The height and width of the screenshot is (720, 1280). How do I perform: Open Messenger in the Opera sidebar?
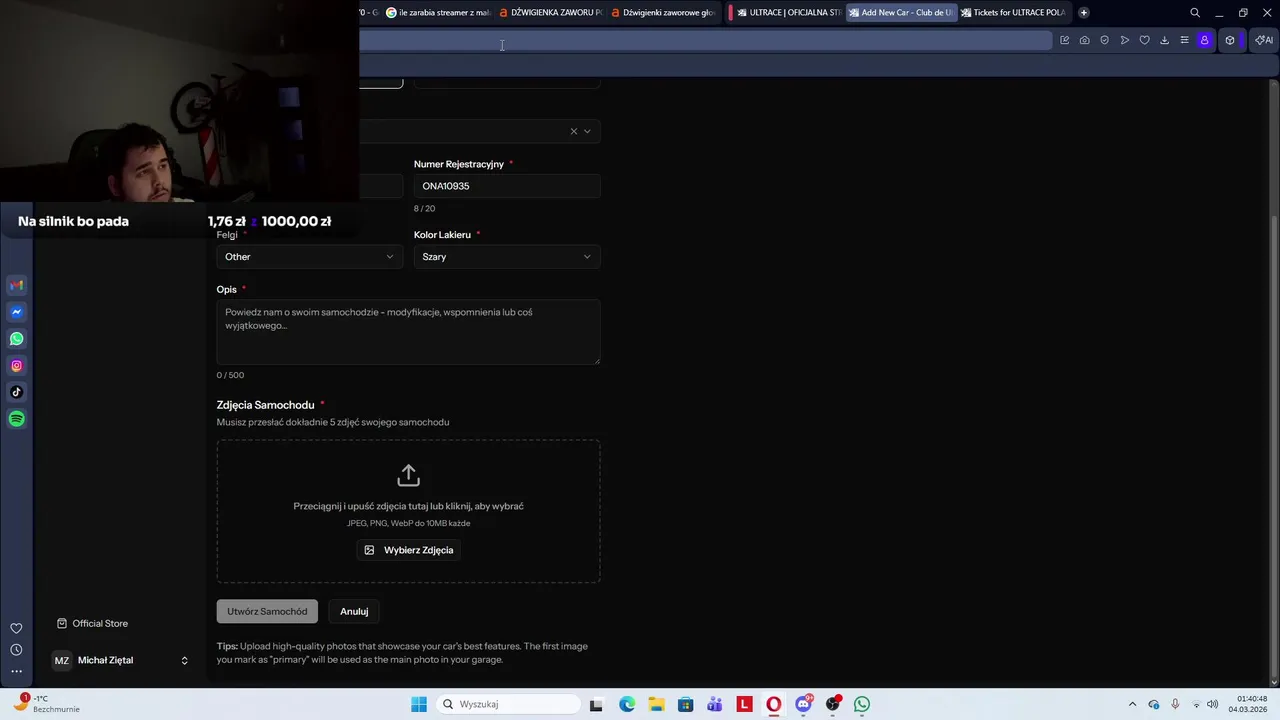tap(16, 312)
